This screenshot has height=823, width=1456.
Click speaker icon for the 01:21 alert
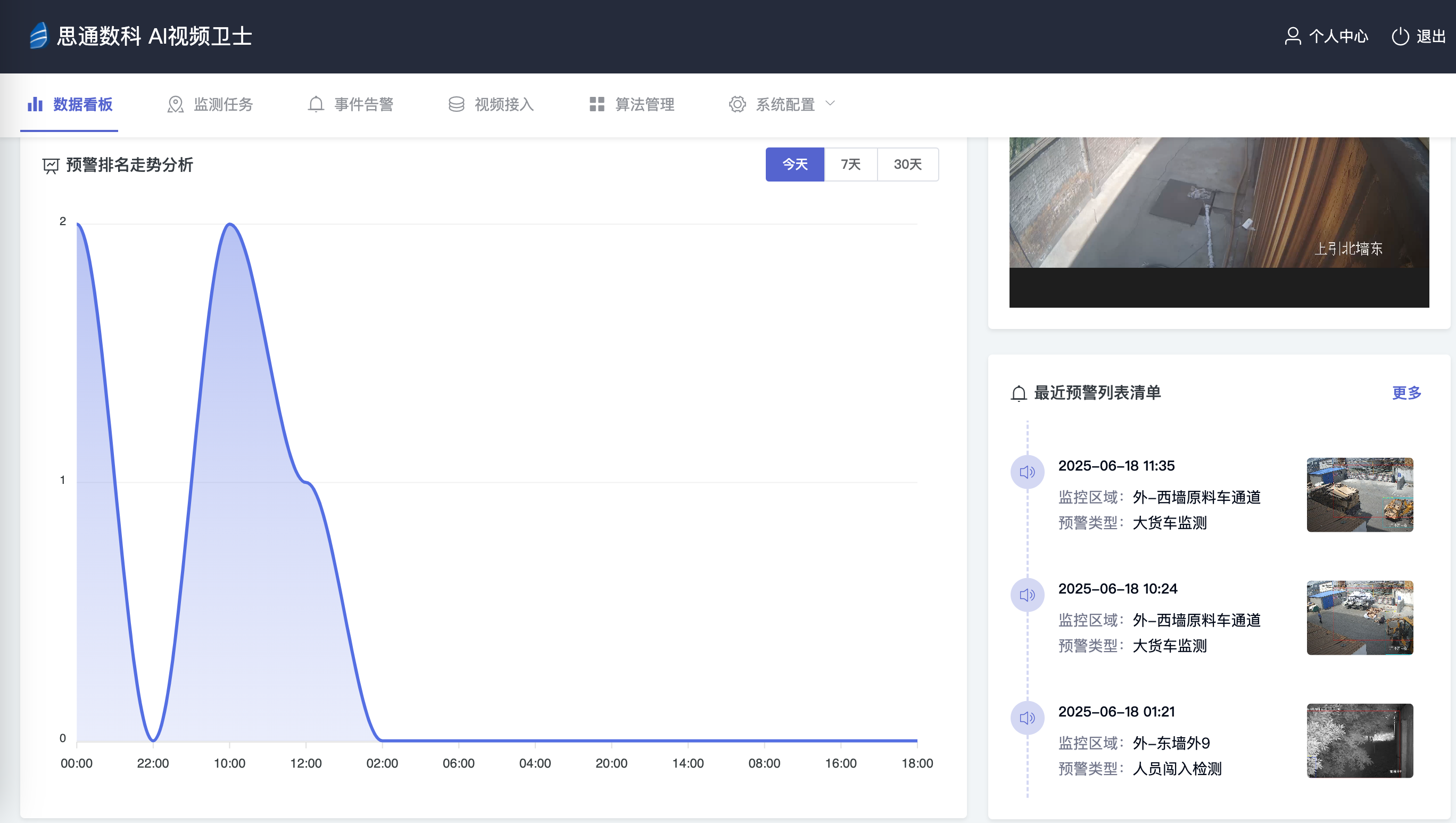coord(1027,718)
